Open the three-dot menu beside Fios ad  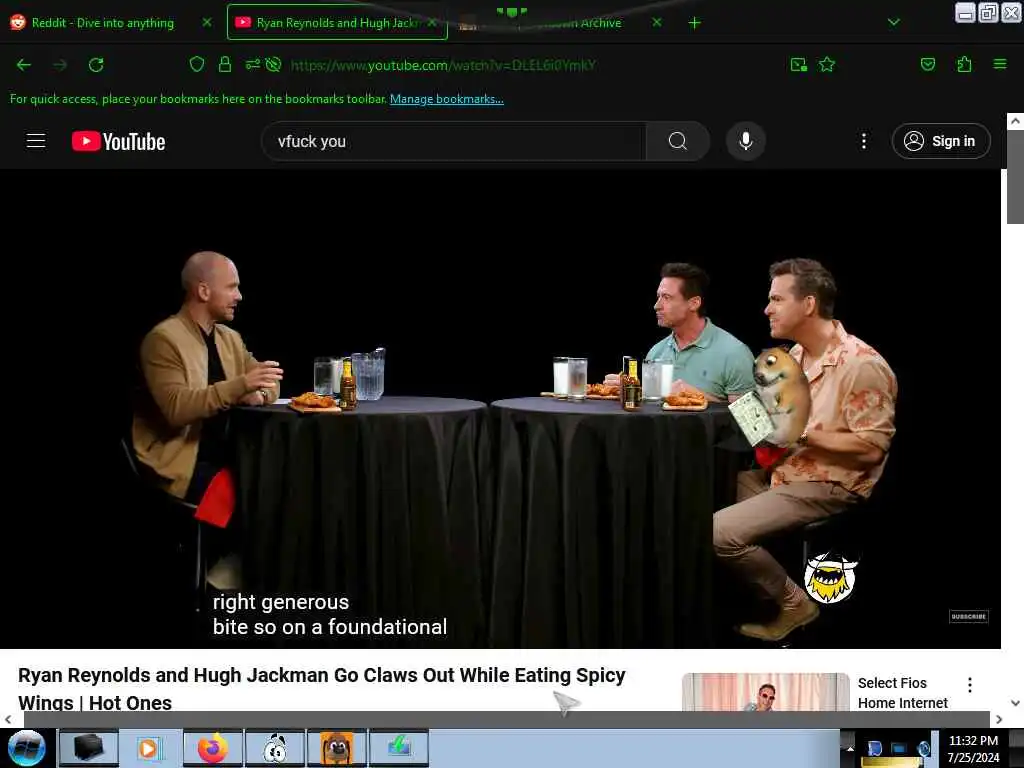coord(970,684)
